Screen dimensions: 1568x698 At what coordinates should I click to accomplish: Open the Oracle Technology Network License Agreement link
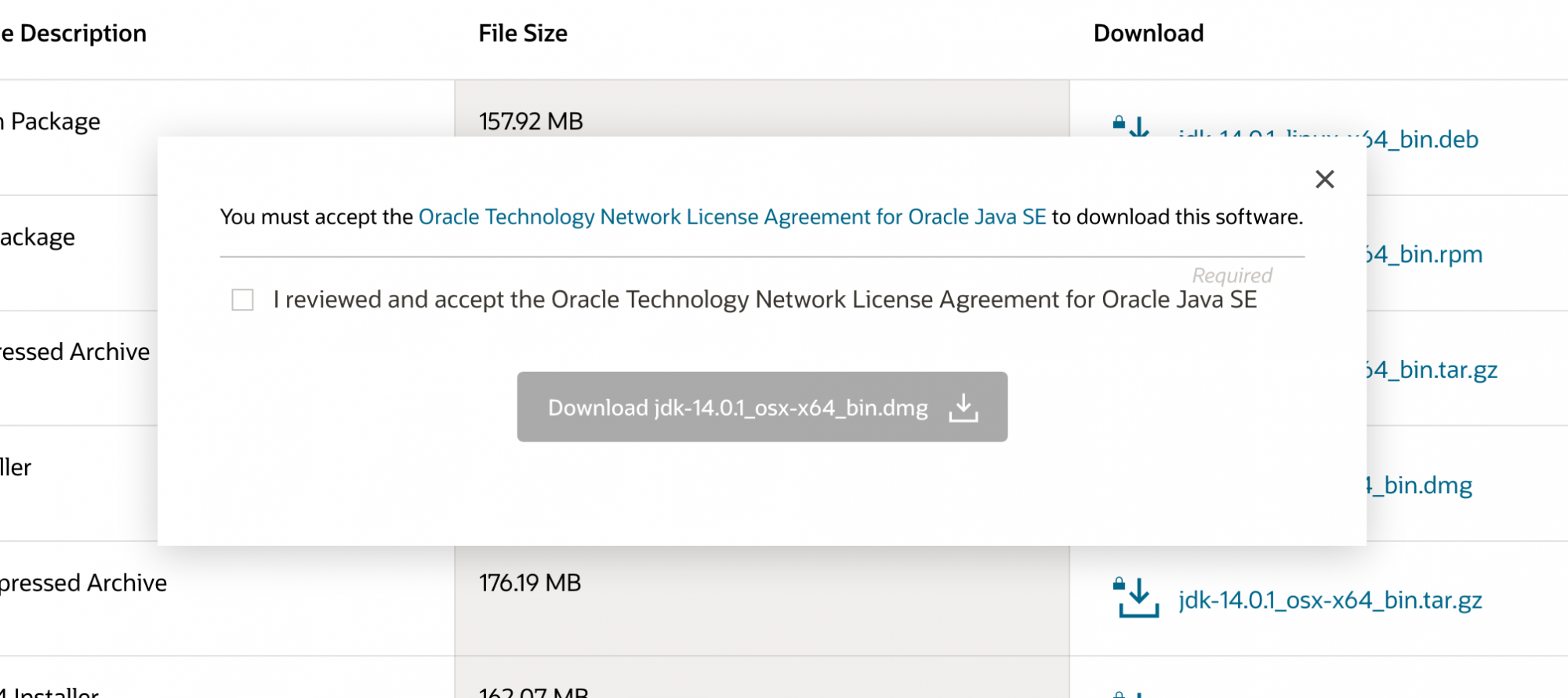[x=732, y=216]
